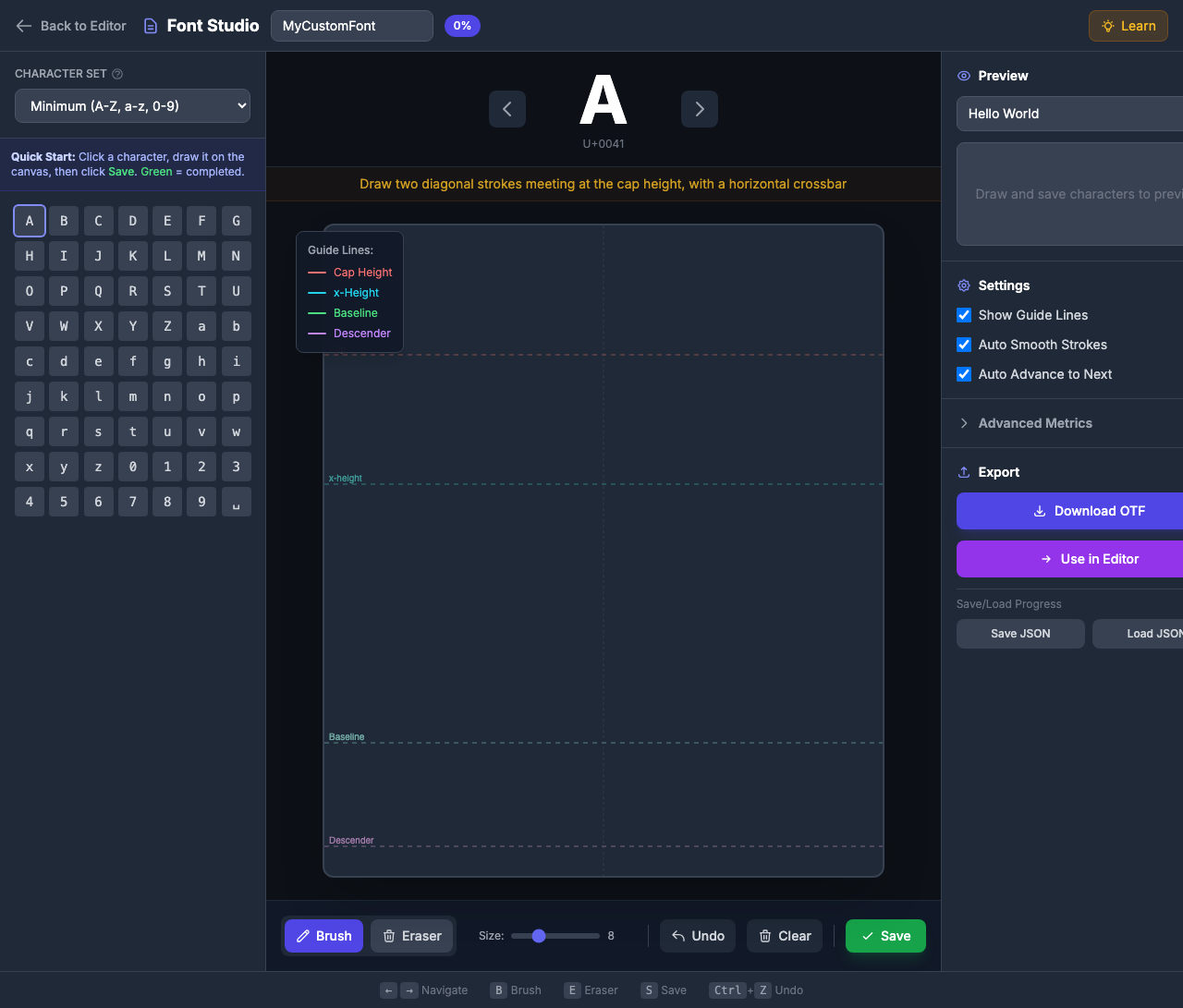The height and width of the screenshot is (1008, 1183).
Task: Toggle the Show Guide Lines checkbox
Action: [964, 315]
